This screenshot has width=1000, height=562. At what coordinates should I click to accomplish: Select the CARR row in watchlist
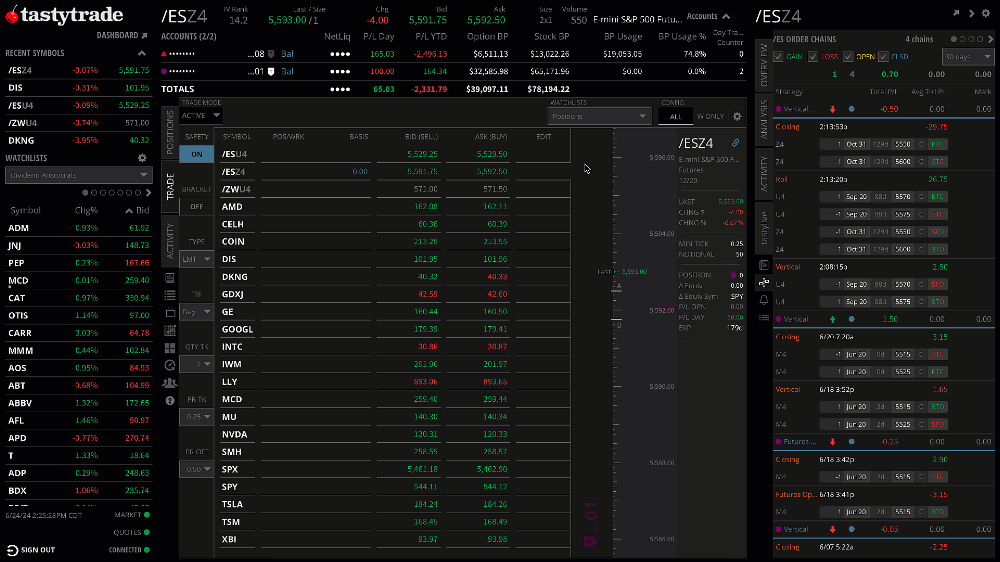[78, 333]
